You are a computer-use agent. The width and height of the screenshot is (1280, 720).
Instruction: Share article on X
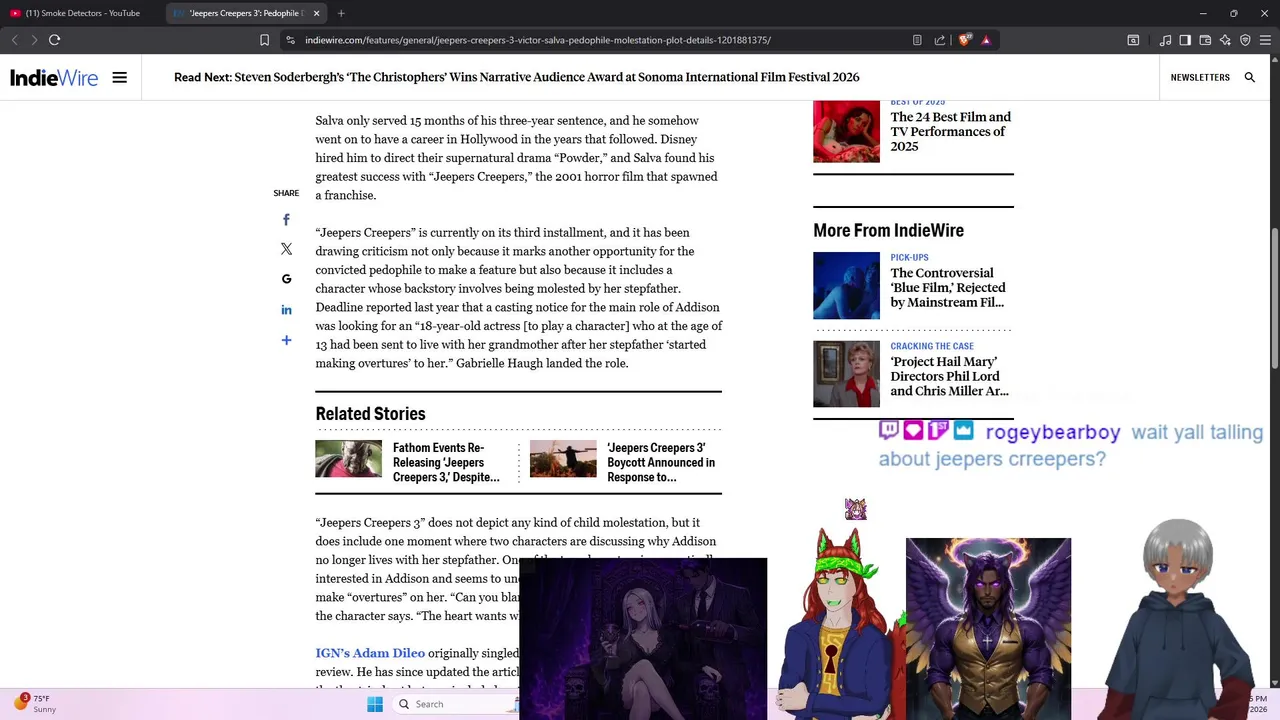pyautogui.click(x=286, y=249)
